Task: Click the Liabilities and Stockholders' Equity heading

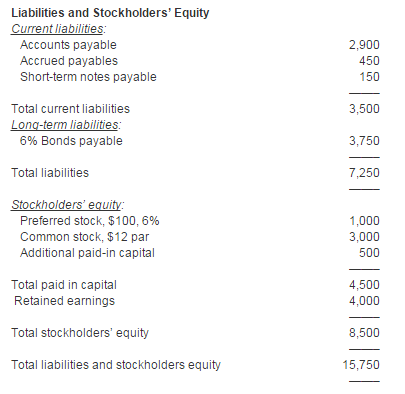Action: click(110, 13)
